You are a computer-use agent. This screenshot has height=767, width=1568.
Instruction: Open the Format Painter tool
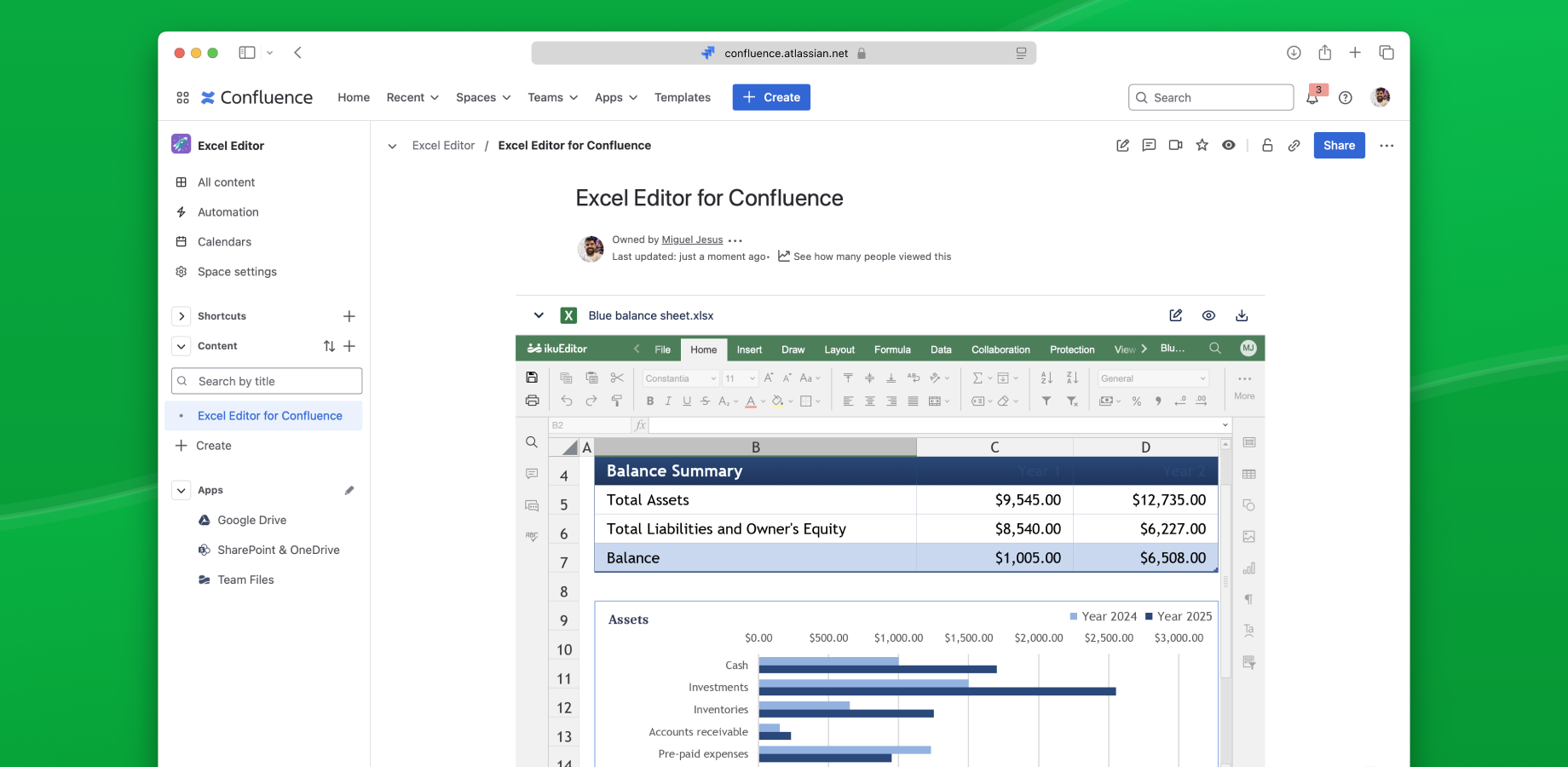pyautogui.click(x=617, y=401)
